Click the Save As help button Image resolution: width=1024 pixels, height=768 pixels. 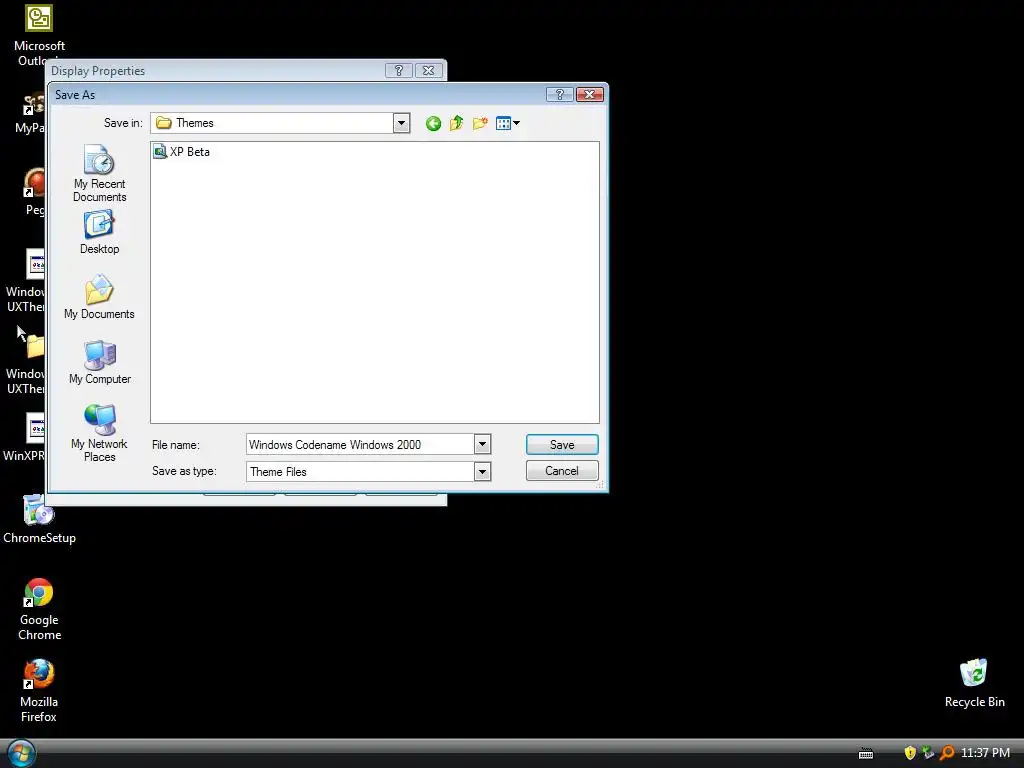[560, 95]
